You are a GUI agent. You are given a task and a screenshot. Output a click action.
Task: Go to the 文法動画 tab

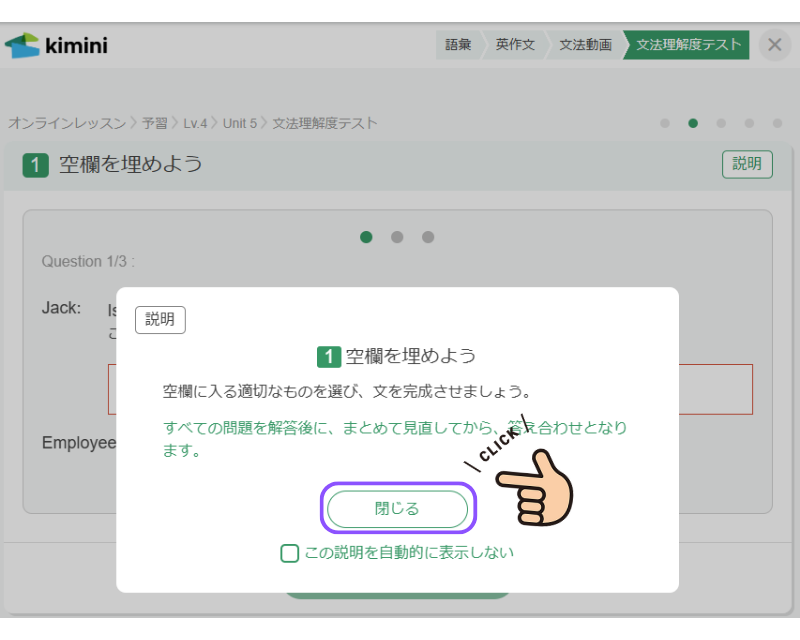[x=585, y=45]
